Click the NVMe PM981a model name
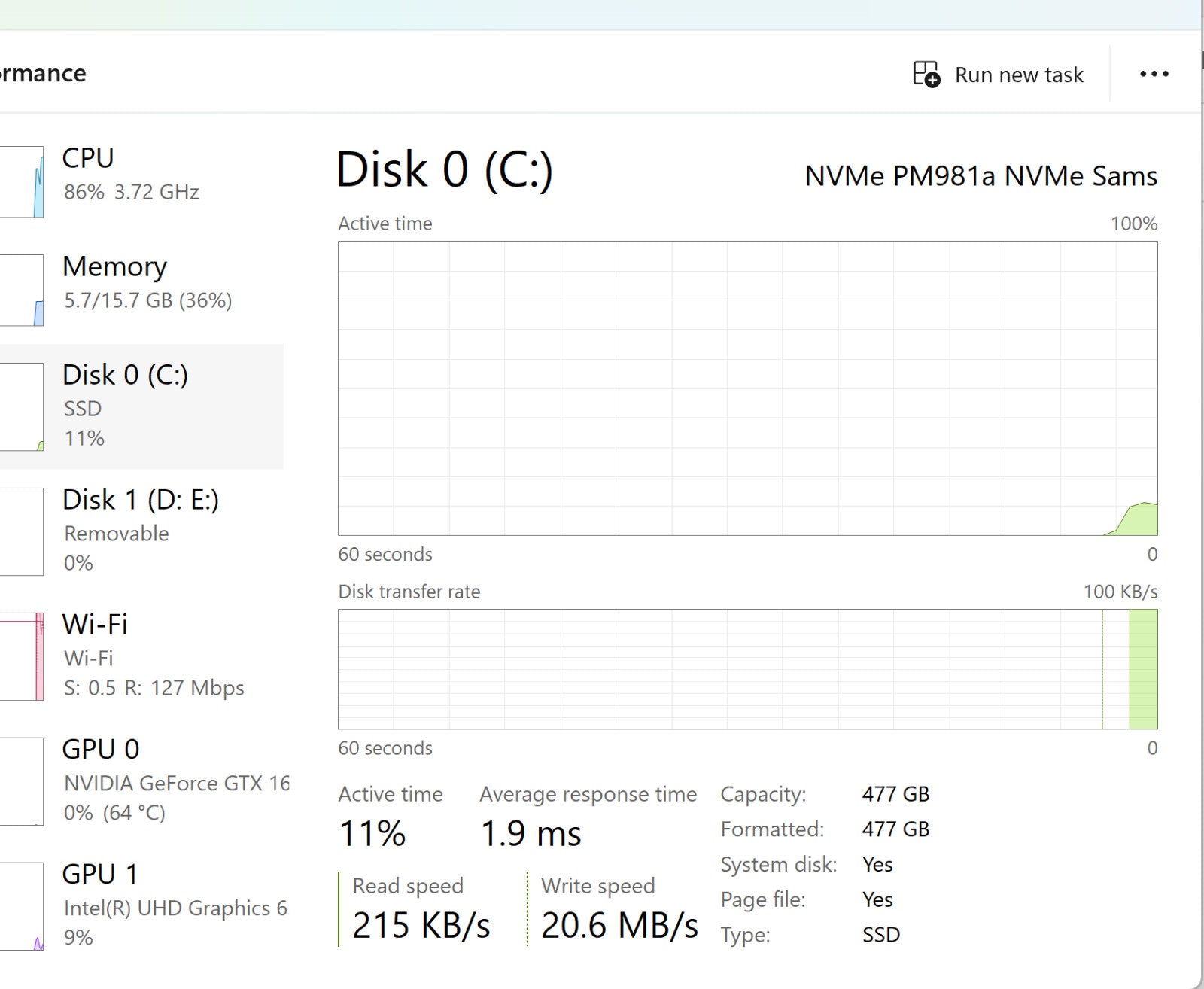The image size is (1204, 989). (x=980, y=176)
